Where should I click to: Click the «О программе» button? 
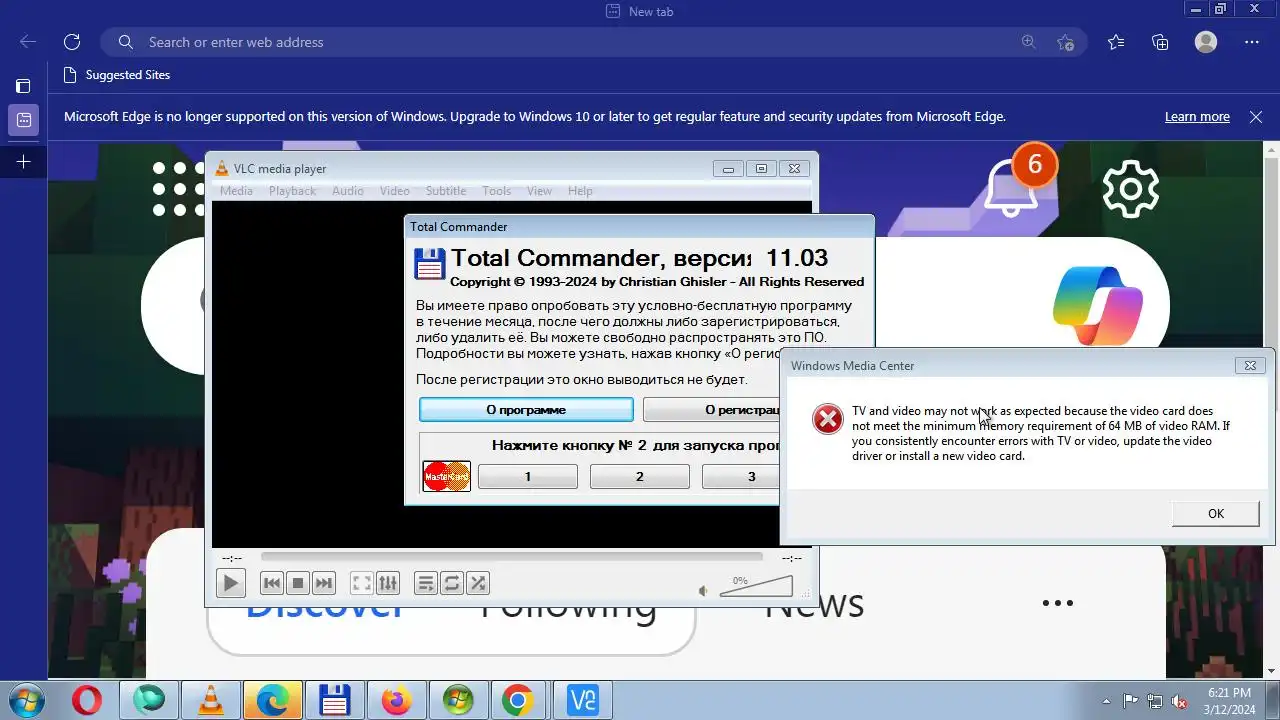[526, 410]
